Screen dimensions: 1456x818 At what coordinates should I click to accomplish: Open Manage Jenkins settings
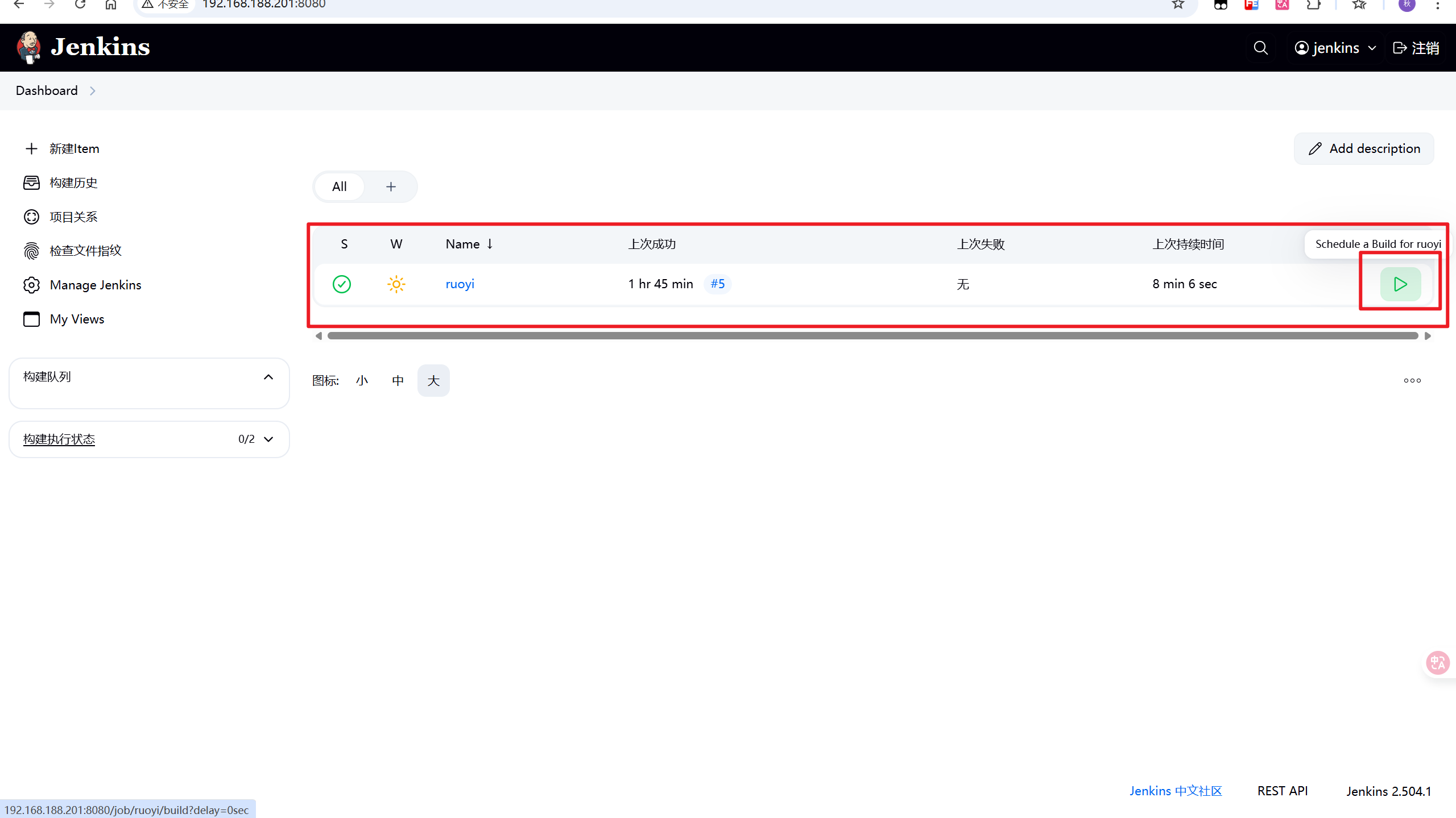tap(95, 285)
